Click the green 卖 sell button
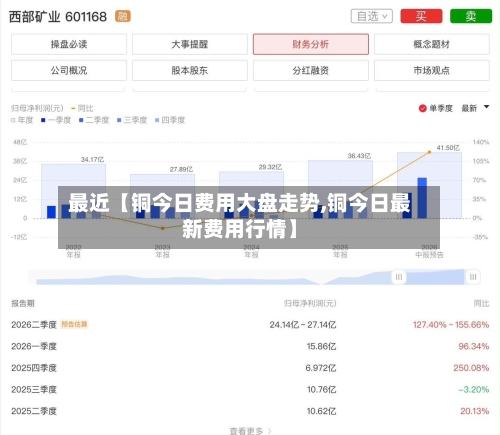 point(471,16)
